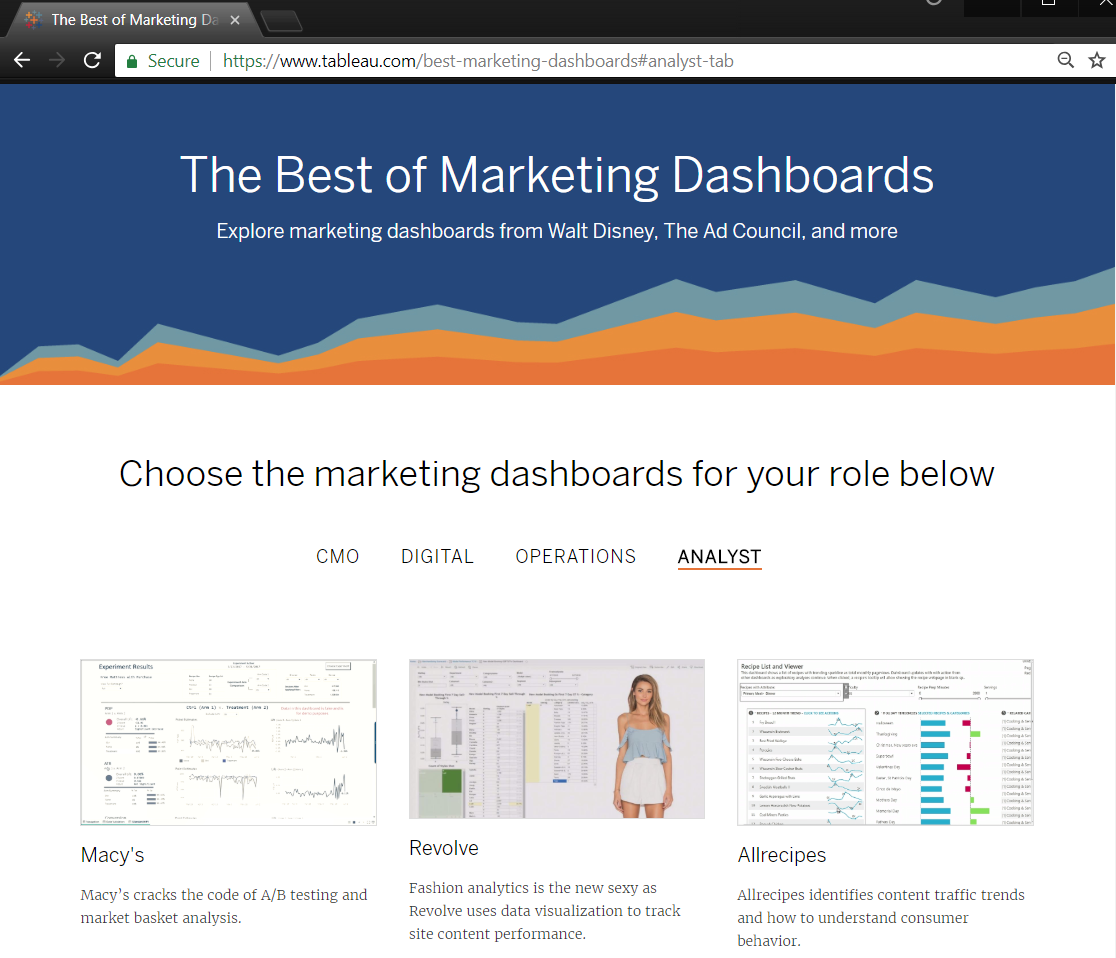The image size is (1116, 958).
Task: Click the Revolve fashion analytics thumbnail
Action: [556, 739]
